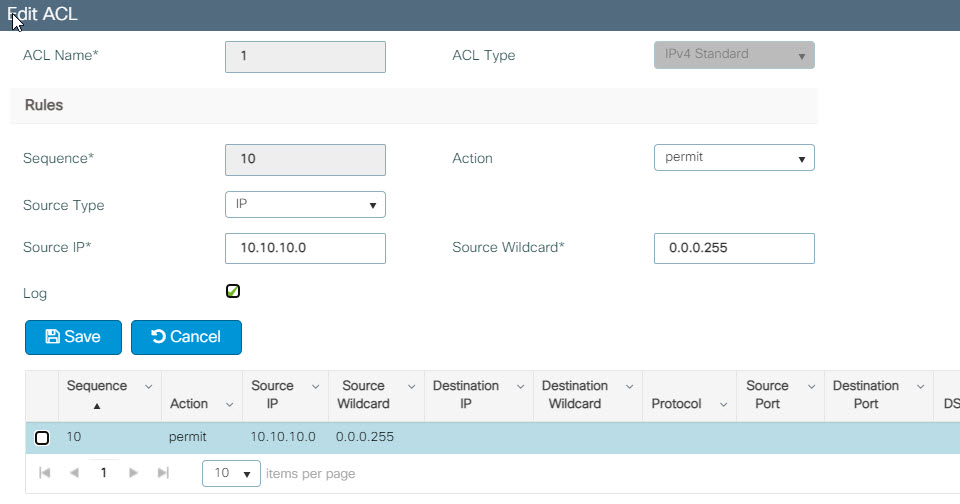The height and width of the screenshot is (504, 960).
Task: Select the permit 10.10.10.0 rule row
Action: click(492, 437)
